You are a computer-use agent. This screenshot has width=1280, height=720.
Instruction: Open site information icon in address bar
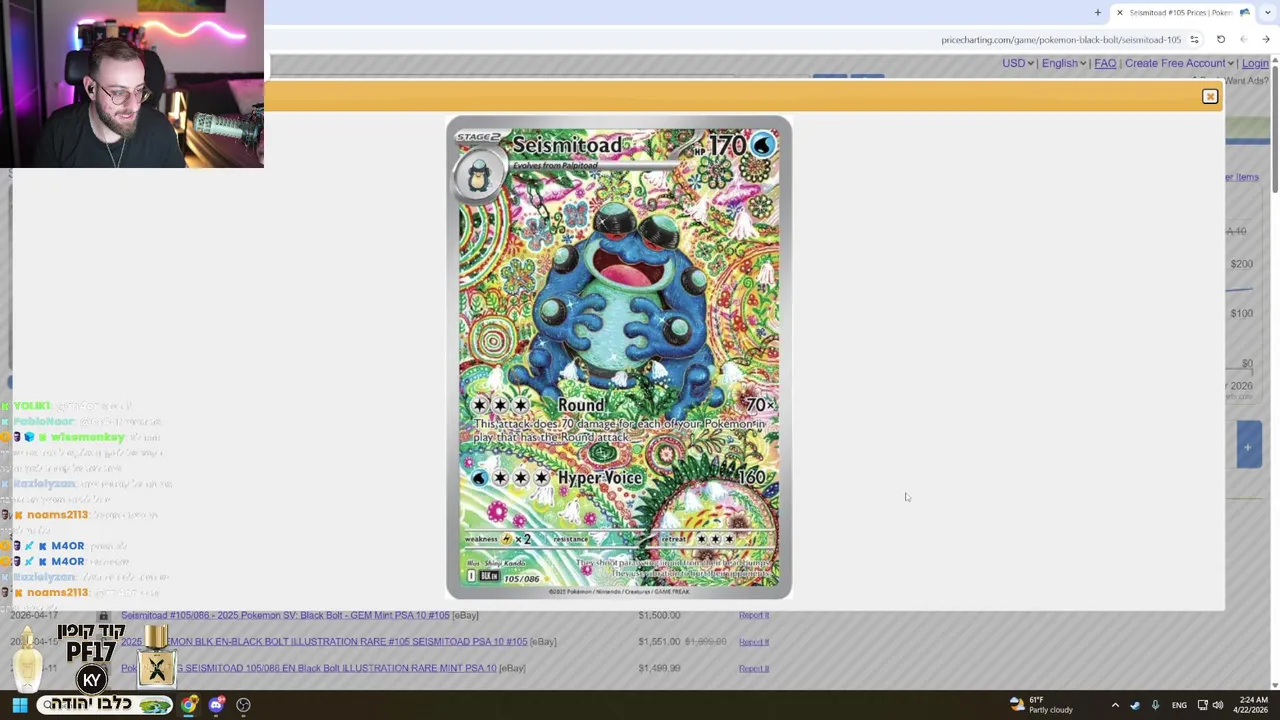pos(1194,39)
